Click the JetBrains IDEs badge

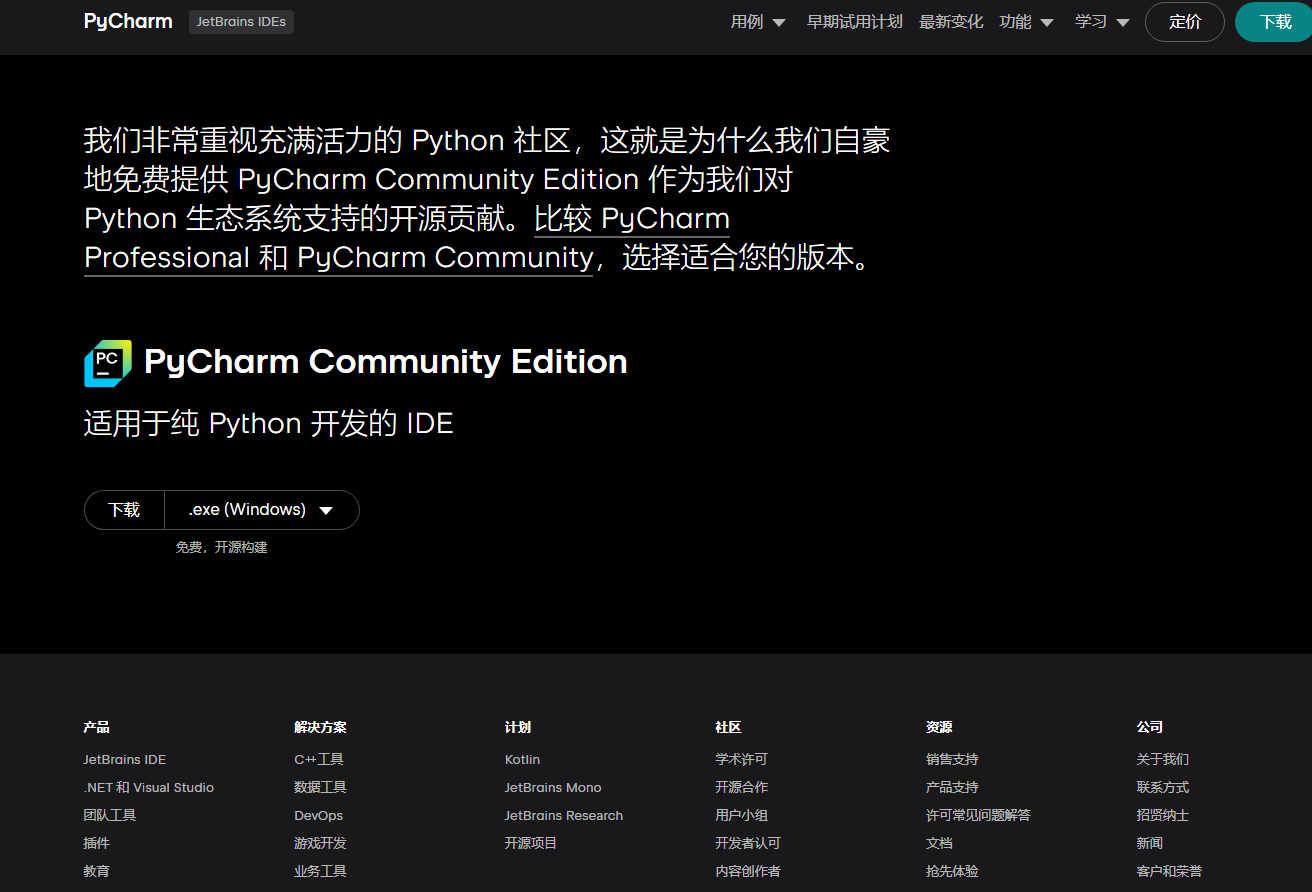tap(241, 21)
